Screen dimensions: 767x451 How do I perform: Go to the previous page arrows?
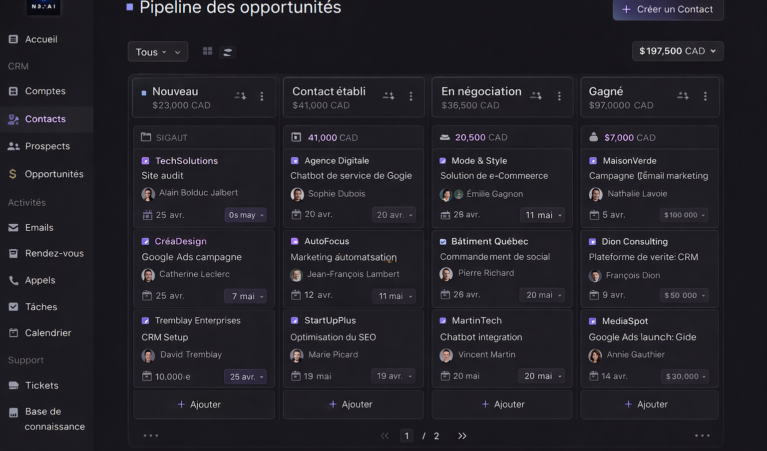[x=385, y=436]
